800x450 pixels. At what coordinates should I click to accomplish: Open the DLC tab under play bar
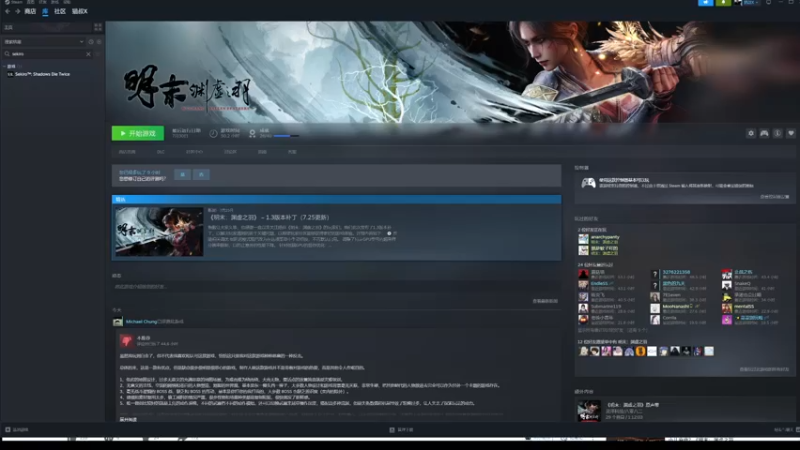click(x=161, y=152)
